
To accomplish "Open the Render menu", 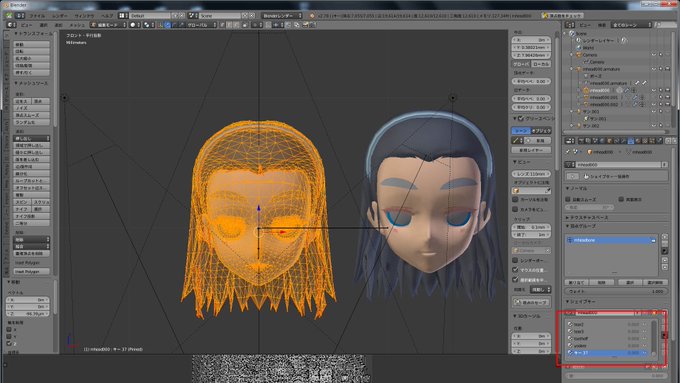I will pyautogui.click(x=60, y=16).
